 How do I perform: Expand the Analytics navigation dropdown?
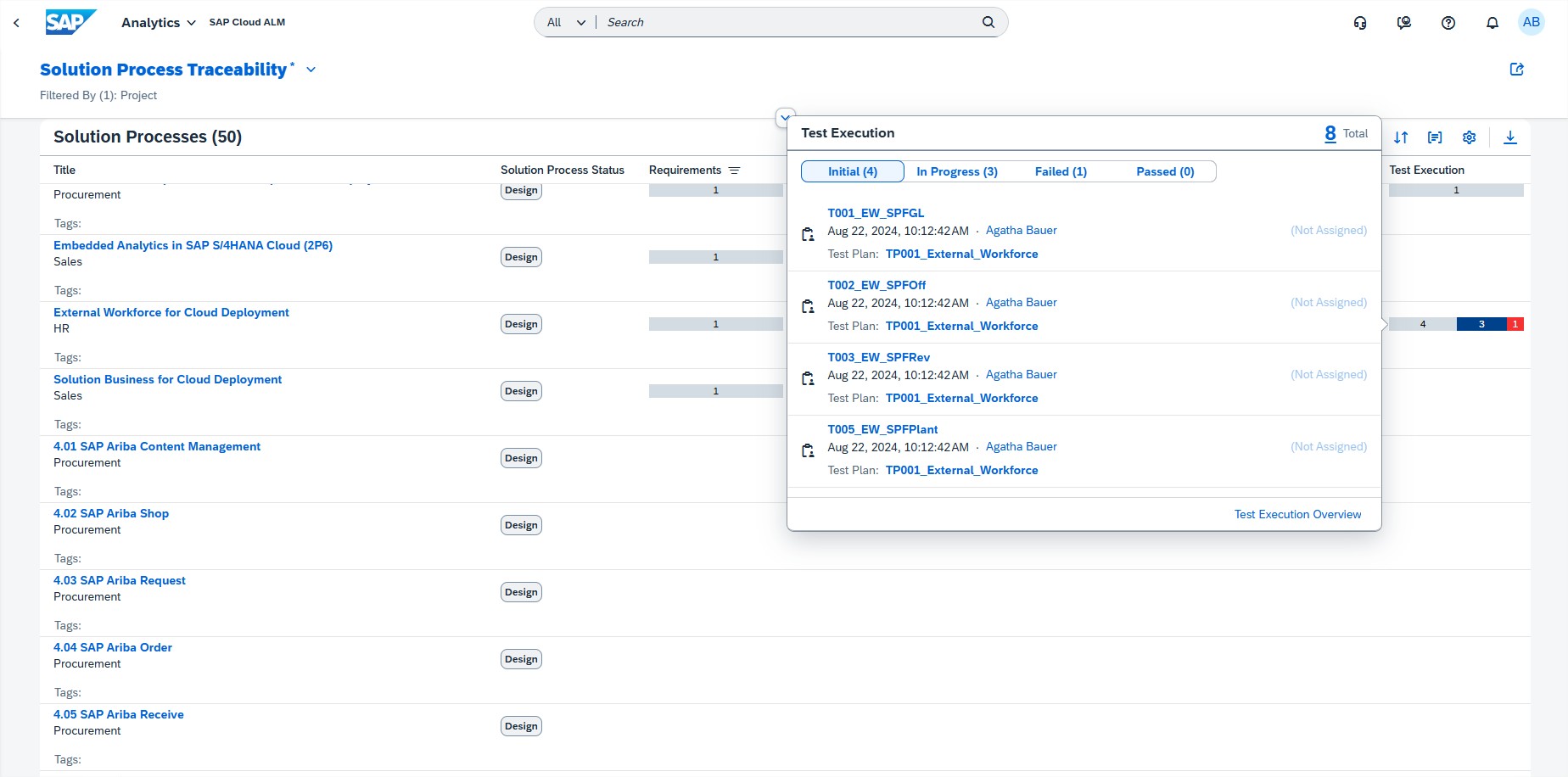tap(159, 23)
